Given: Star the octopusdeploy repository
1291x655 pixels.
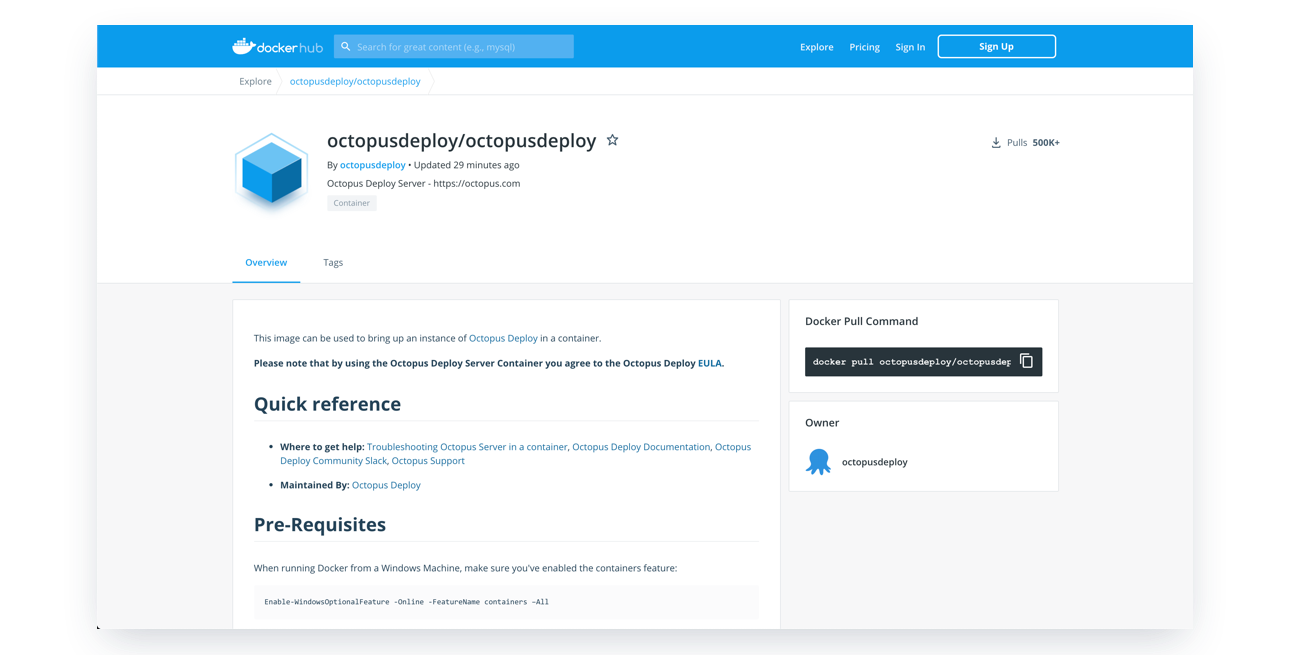Looking at the screenshot, I should (x=612, y=140).
